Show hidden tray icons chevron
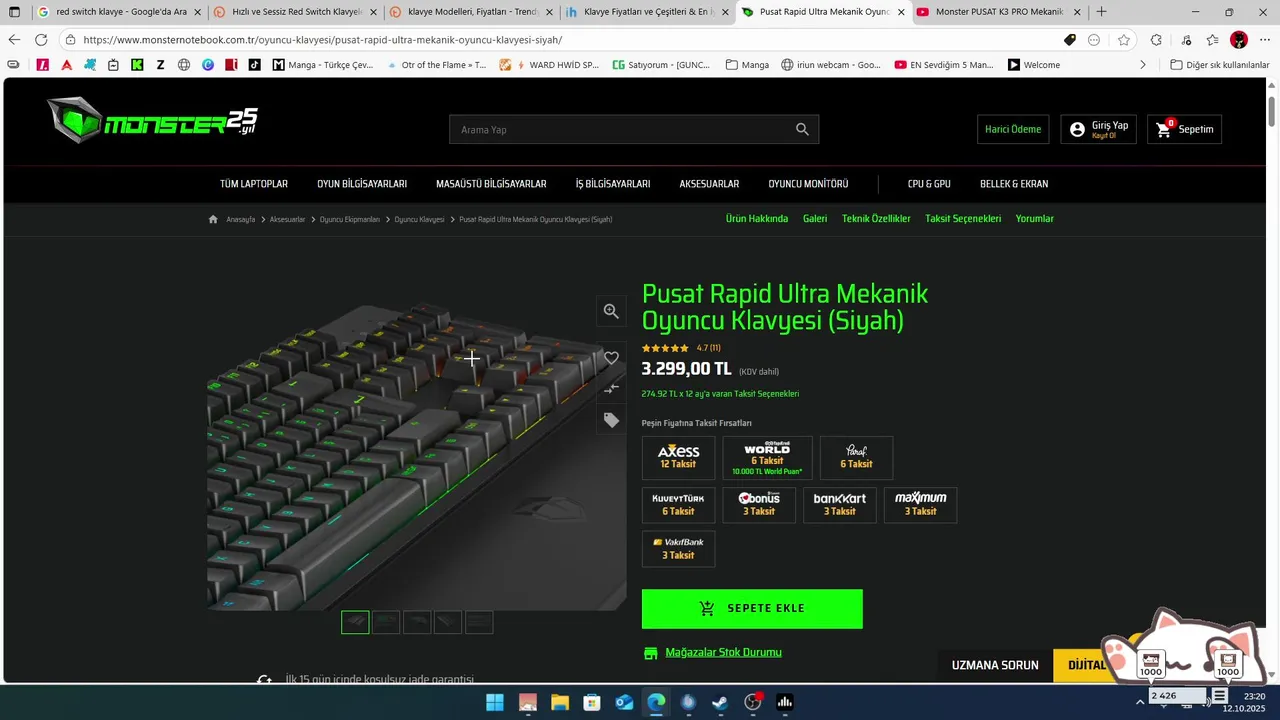 point(1140,702)
